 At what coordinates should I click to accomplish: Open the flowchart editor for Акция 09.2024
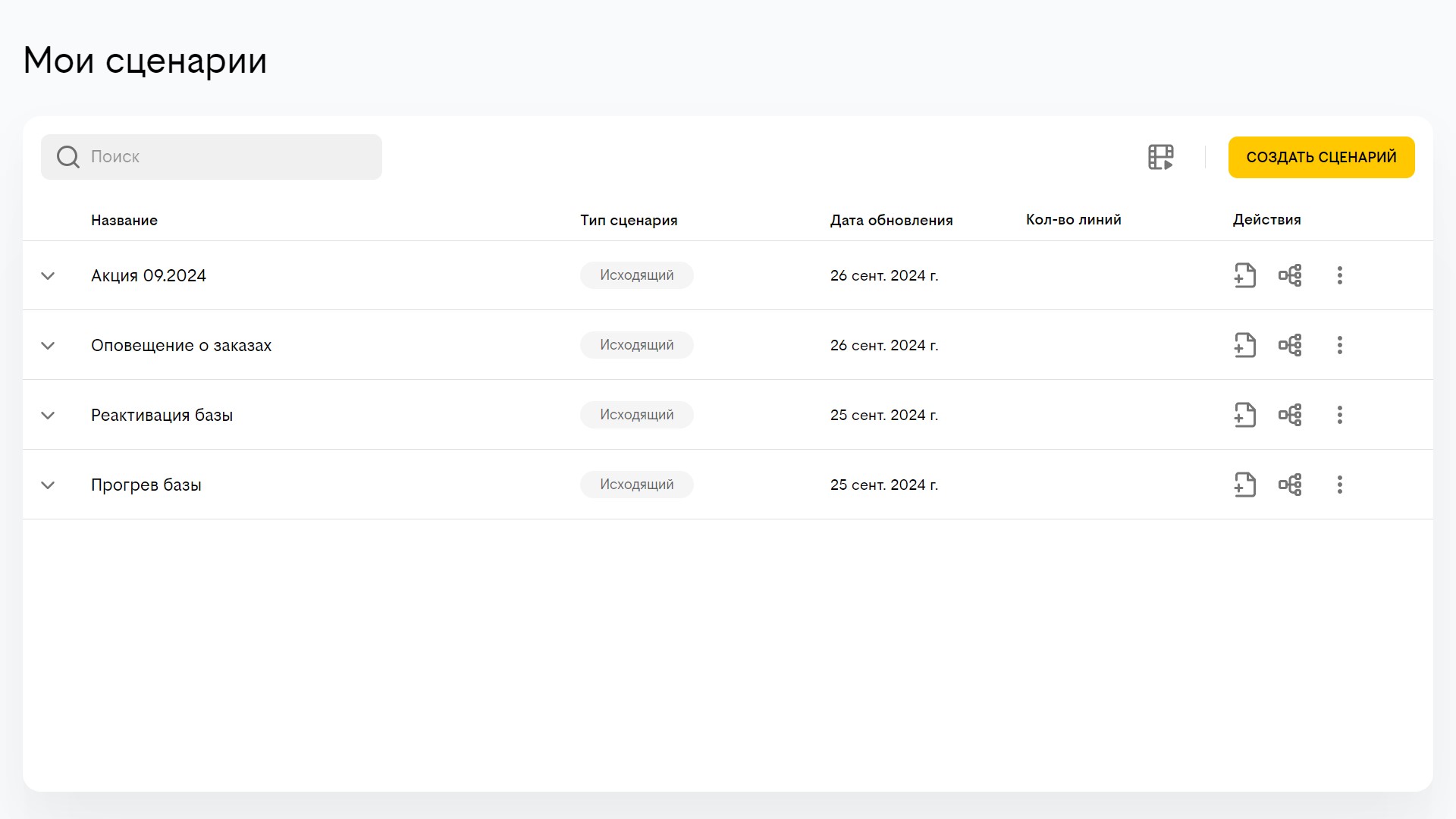(1290, 275)
